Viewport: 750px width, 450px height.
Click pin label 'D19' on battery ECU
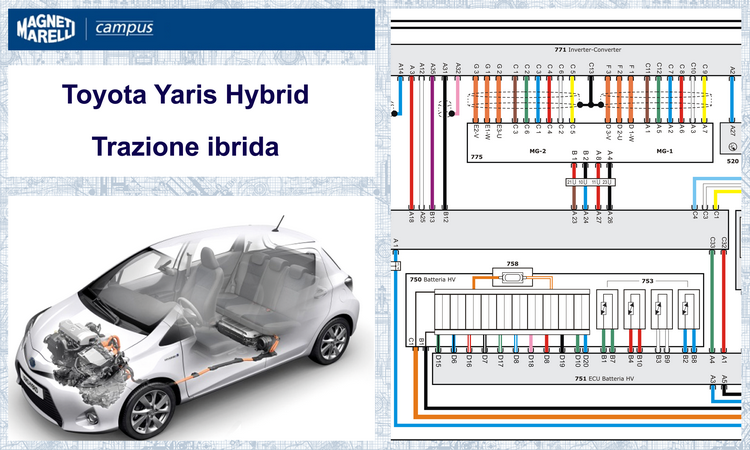tap(562, 361)
